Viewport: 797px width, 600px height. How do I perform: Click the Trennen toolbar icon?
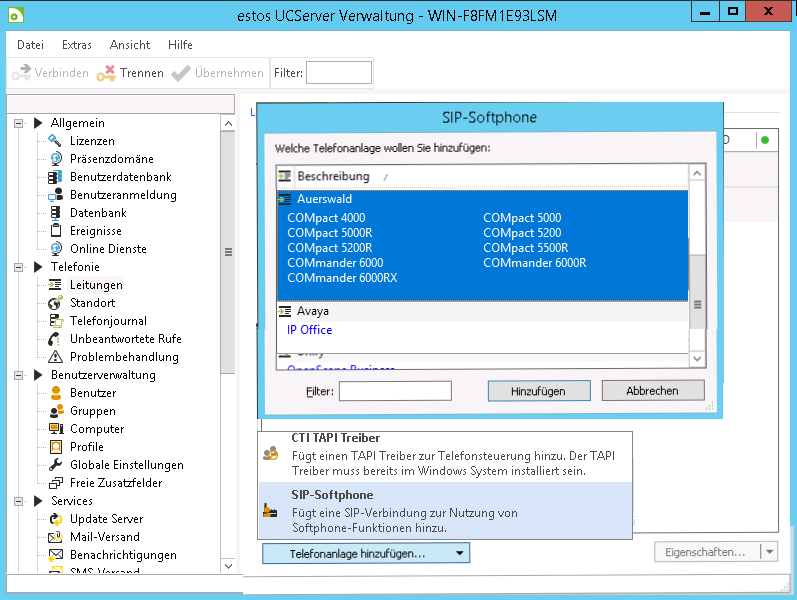coord(107,73)
